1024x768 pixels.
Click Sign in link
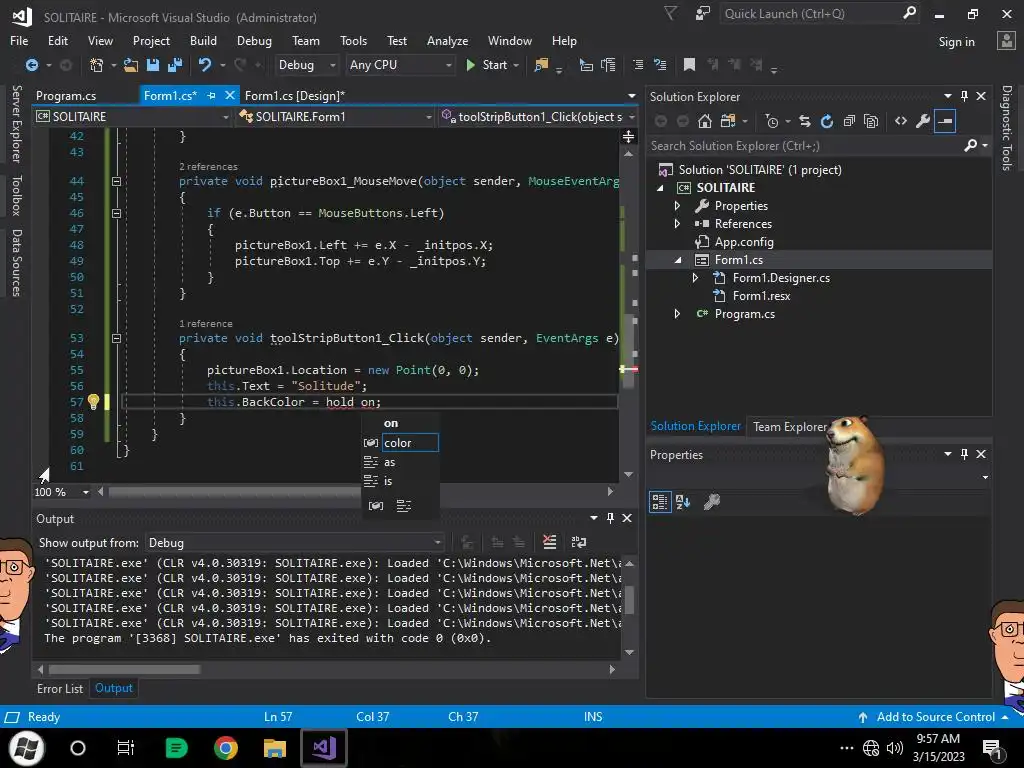click(957, 42)
